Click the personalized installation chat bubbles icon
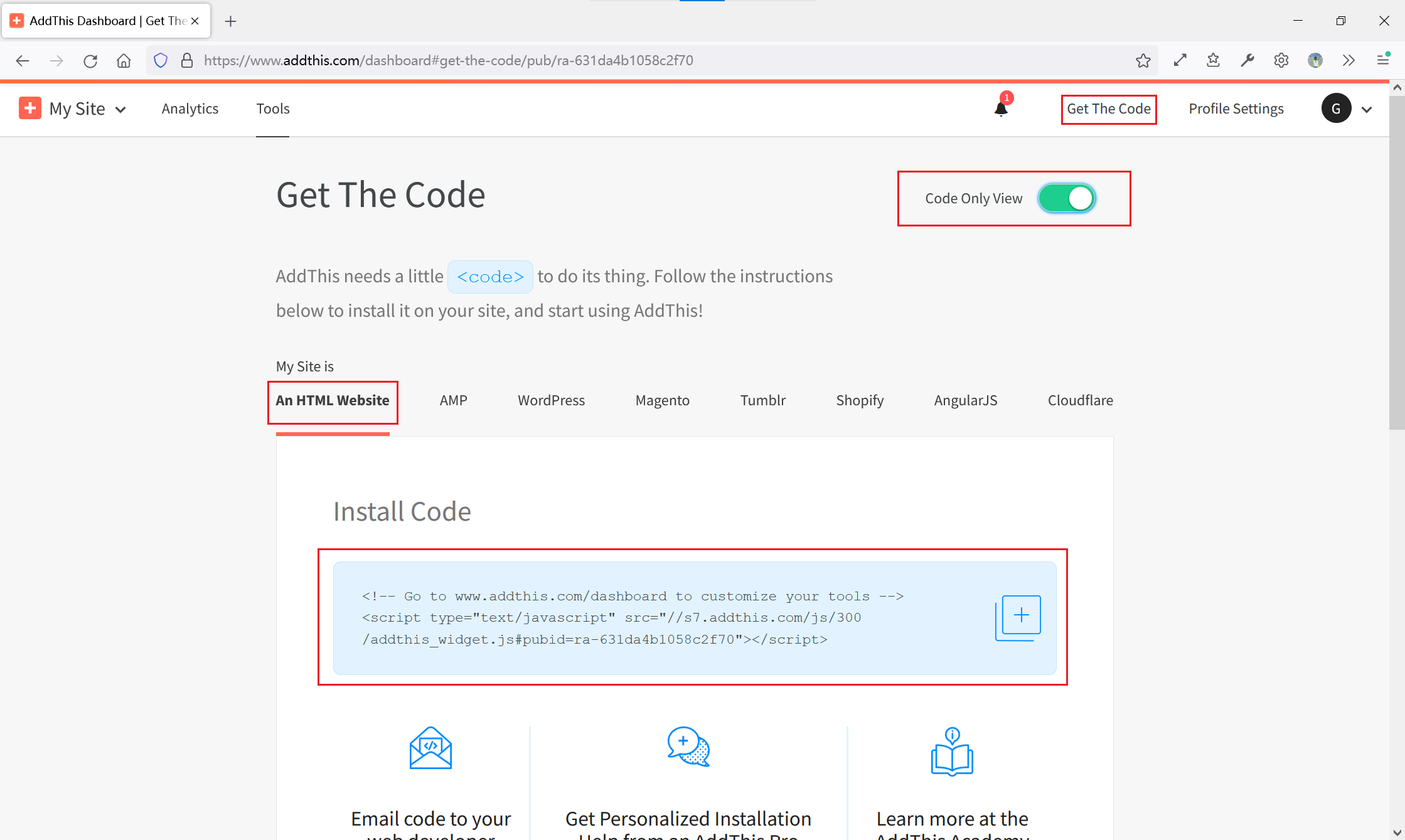The image size is (1405, 840). 688,747
